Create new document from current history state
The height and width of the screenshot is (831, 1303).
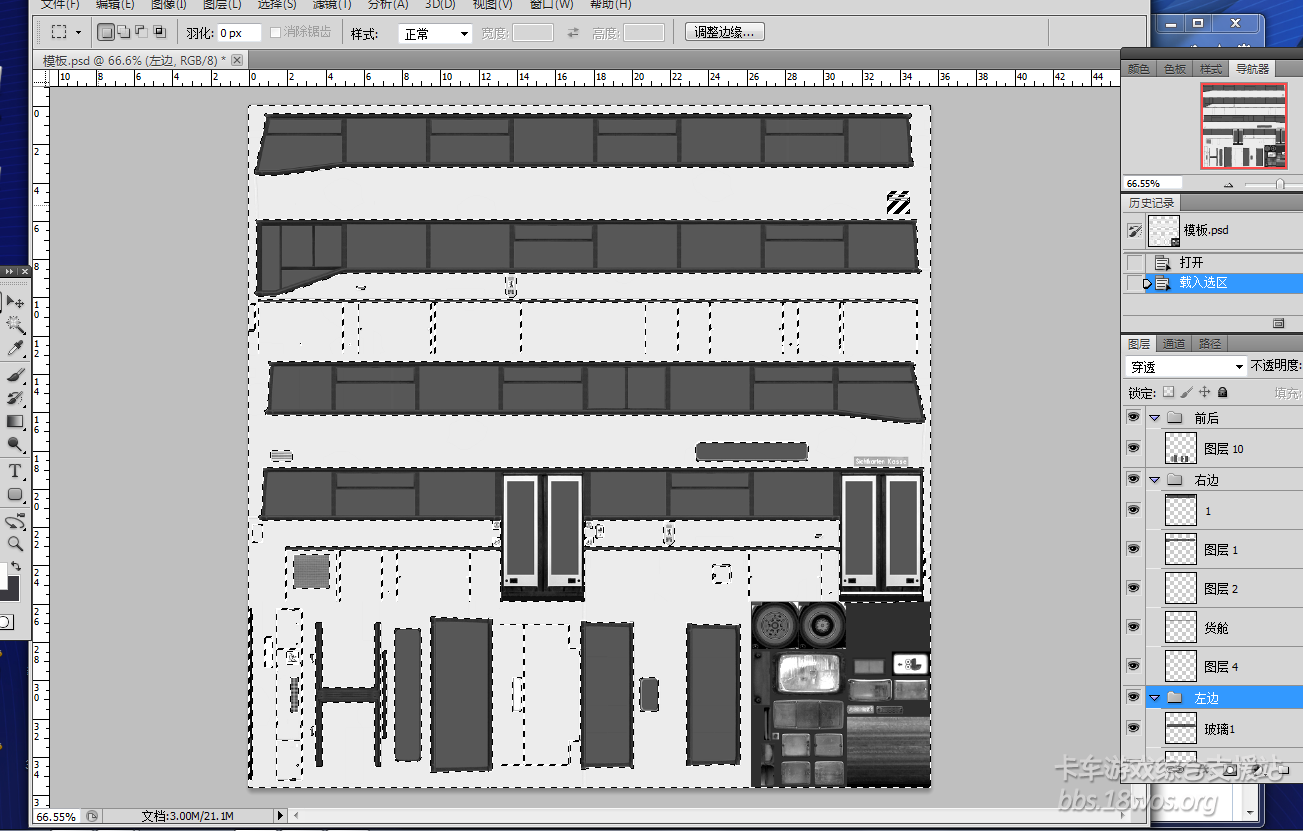pos(1278,324)
